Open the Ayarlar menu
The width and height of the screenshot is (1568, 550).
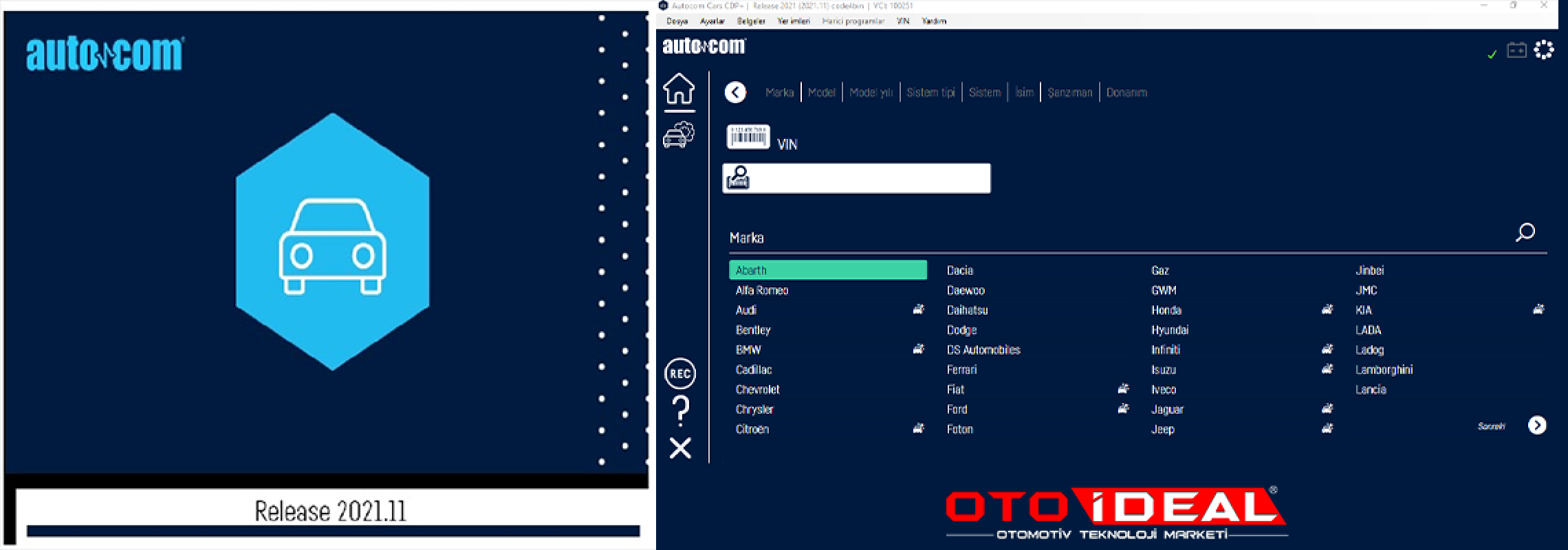(712, 21)
